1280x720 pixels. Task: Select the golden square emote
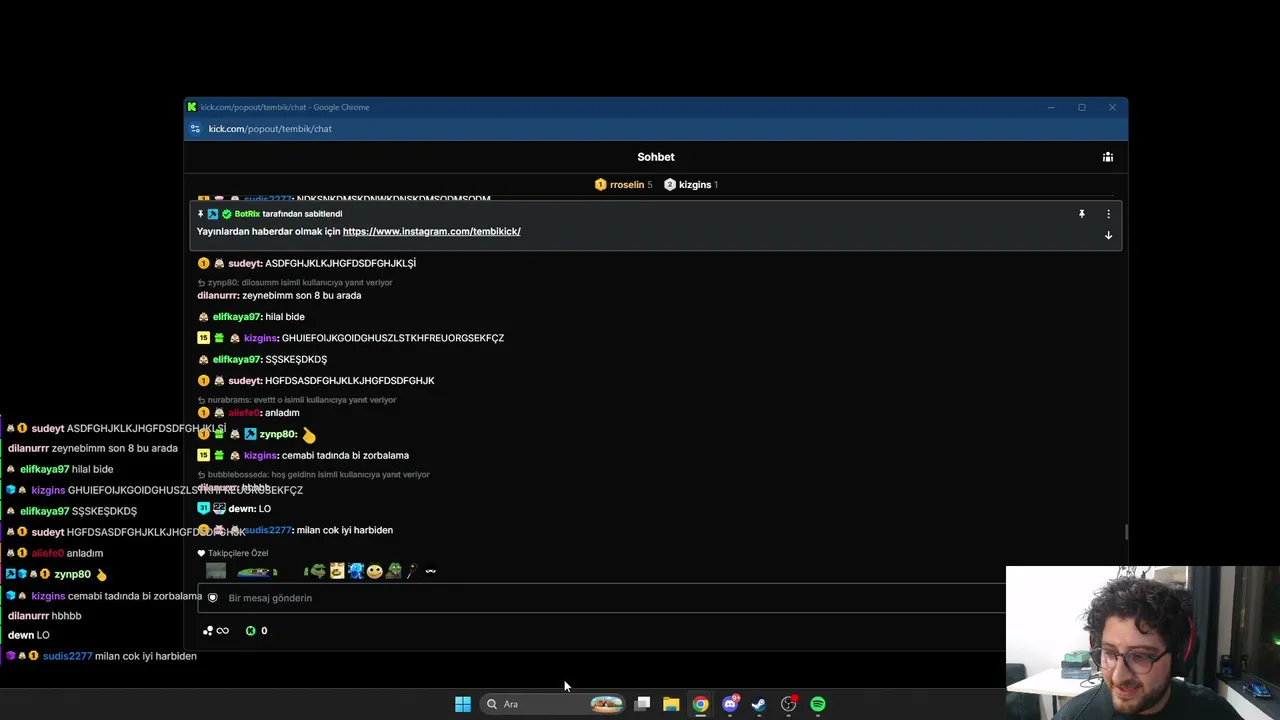pyautogui.click(x=337, y=571)
